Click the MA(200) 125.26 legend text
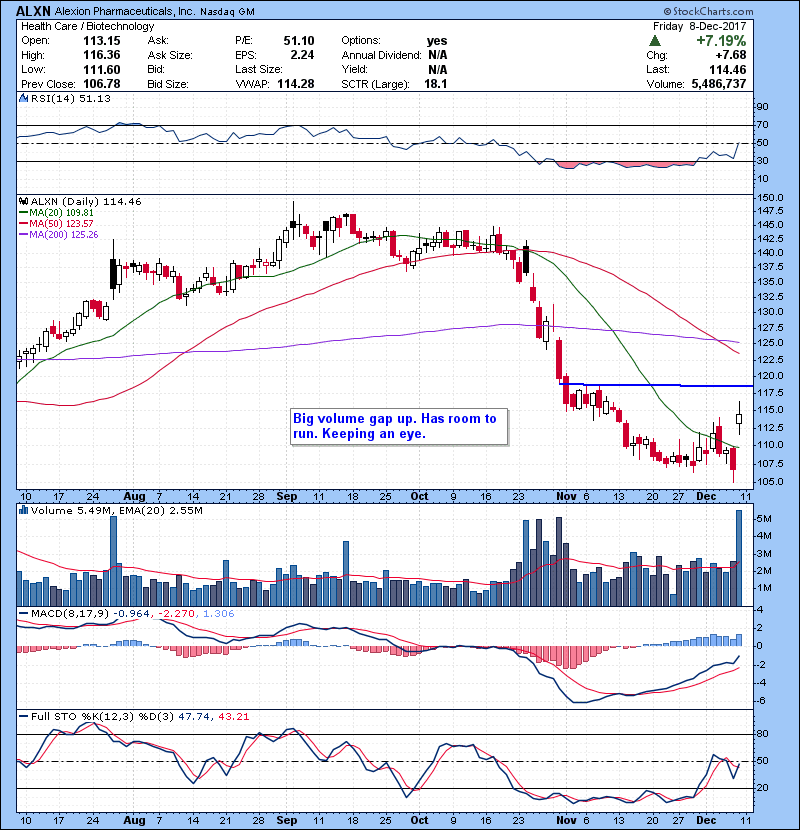Screen dimensions: 800x830 (x=64, y=234)
